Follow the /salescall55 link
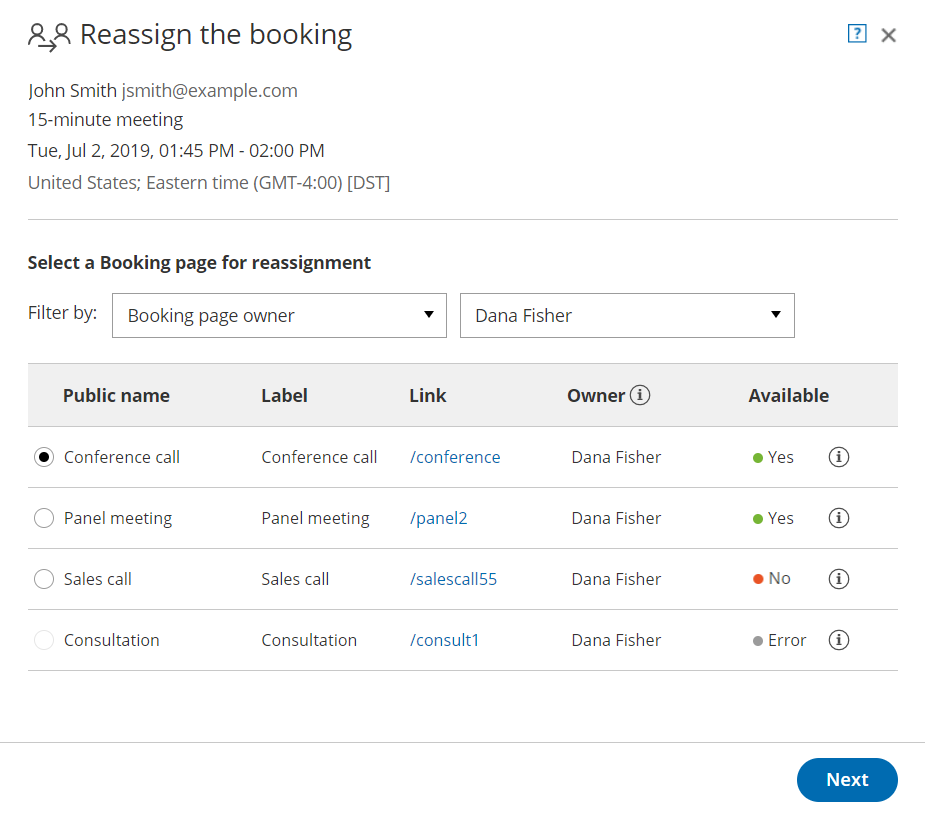 tap(453, 579)
